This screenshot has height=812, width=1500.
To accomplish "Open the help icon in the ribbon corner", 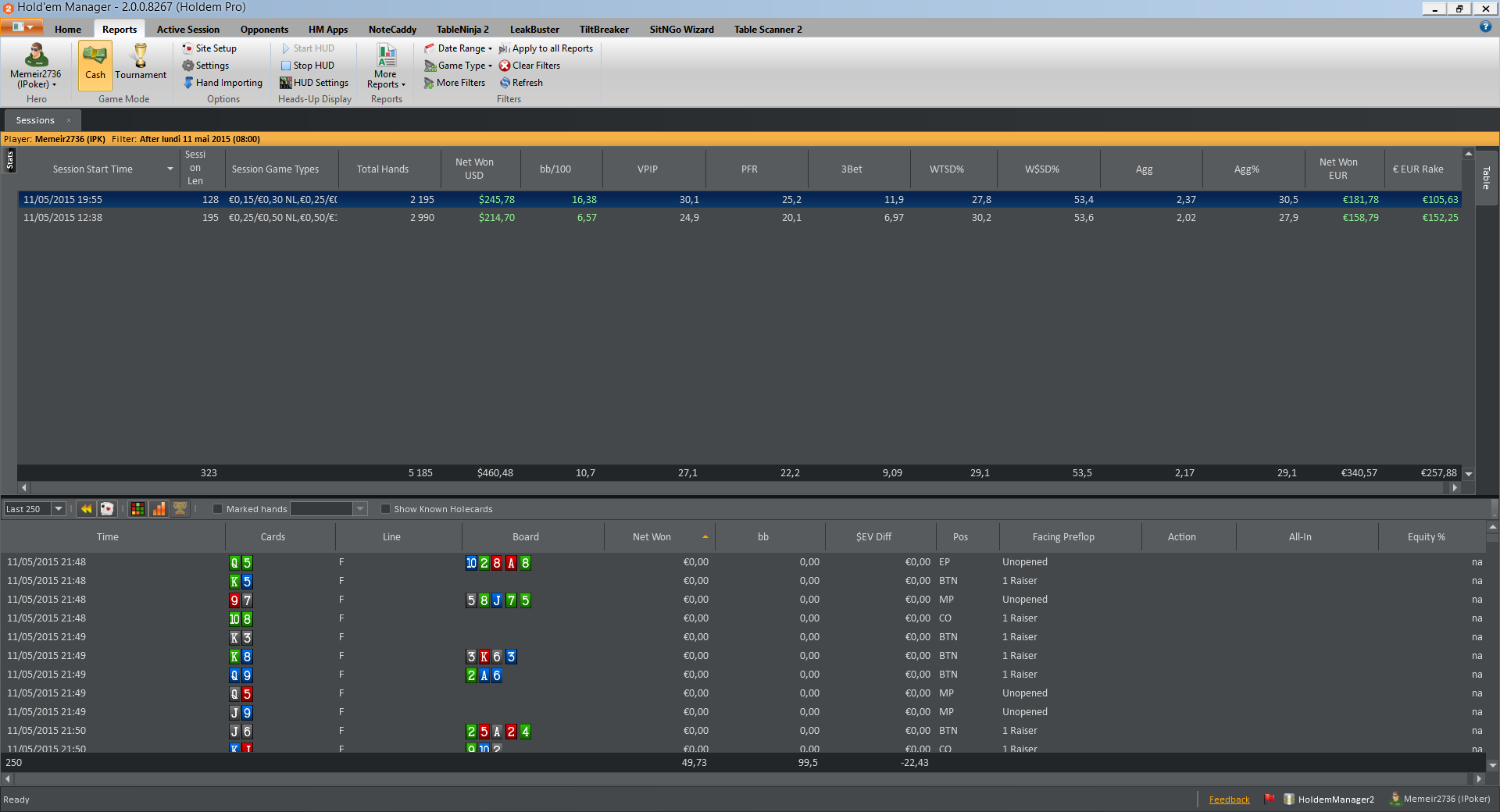I will click(1485, 27).
